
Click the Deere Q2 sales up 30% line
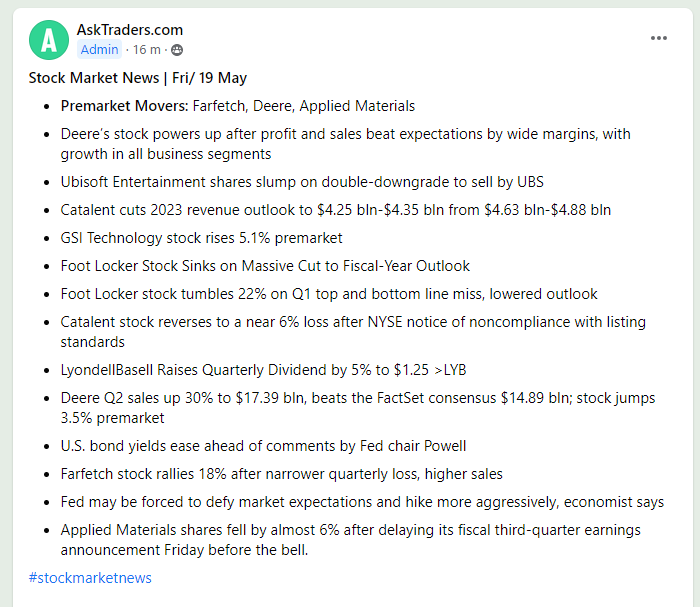point(357,398)
